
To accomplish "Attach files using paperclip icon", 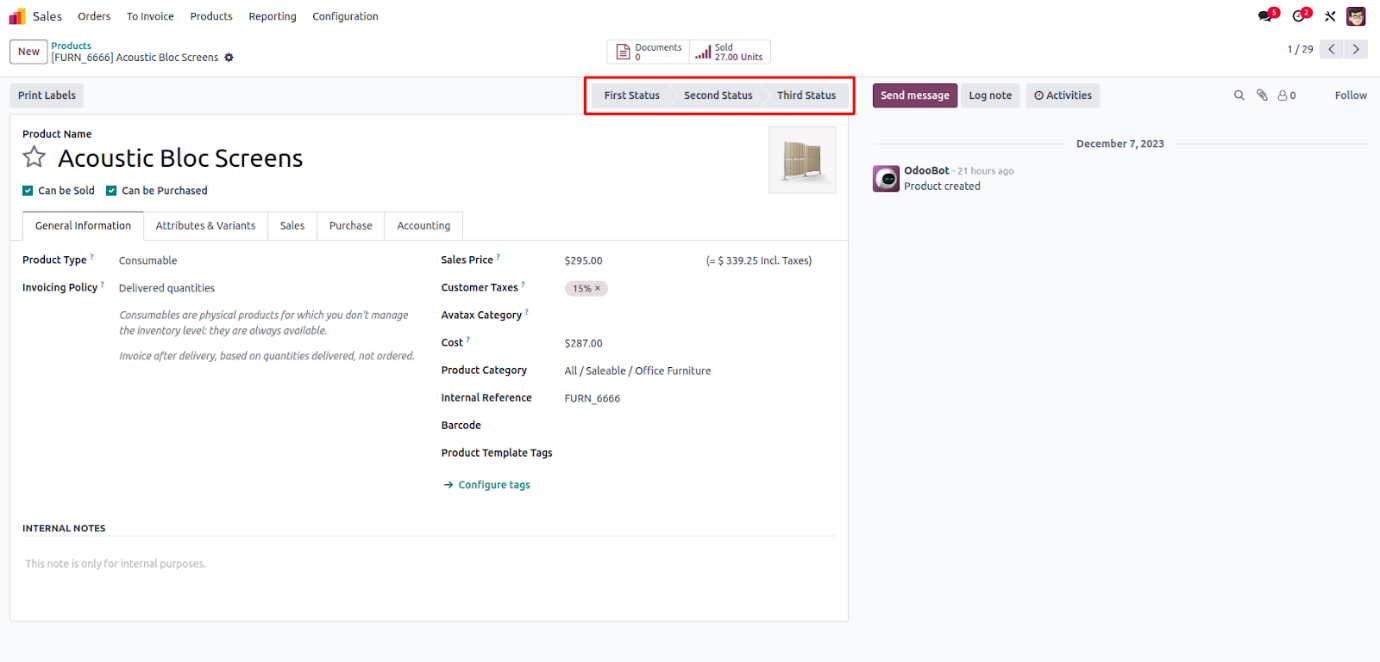I will (1262, 95).
